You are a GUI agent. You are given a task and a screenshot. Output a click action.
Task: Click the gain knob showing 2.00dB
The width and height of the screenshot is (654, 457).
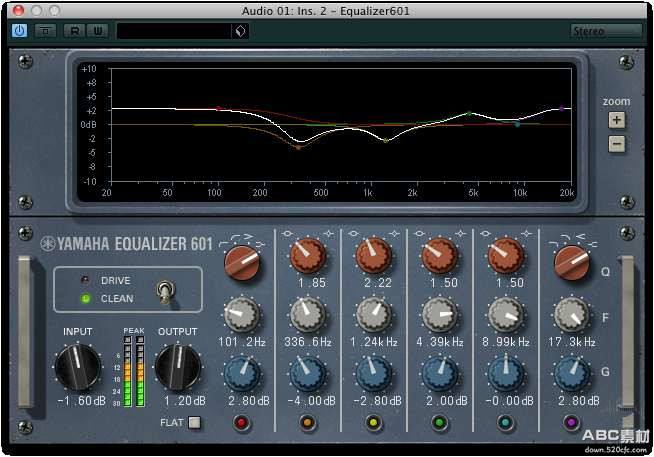coord(440,374)
